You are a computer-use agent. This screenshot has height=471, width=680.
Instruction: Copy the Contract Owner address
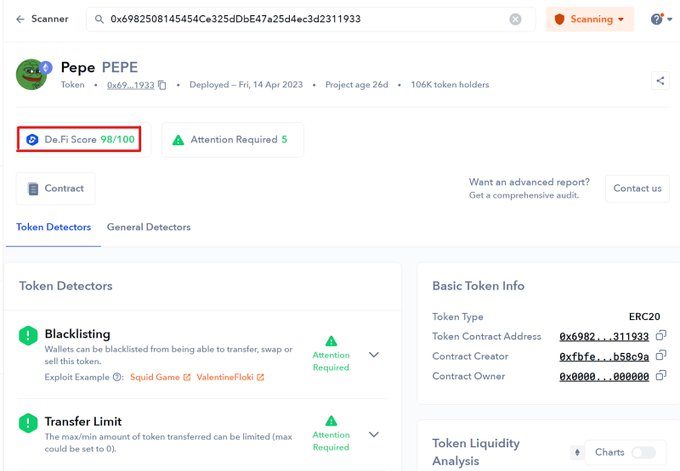click(x=660, y=376)
